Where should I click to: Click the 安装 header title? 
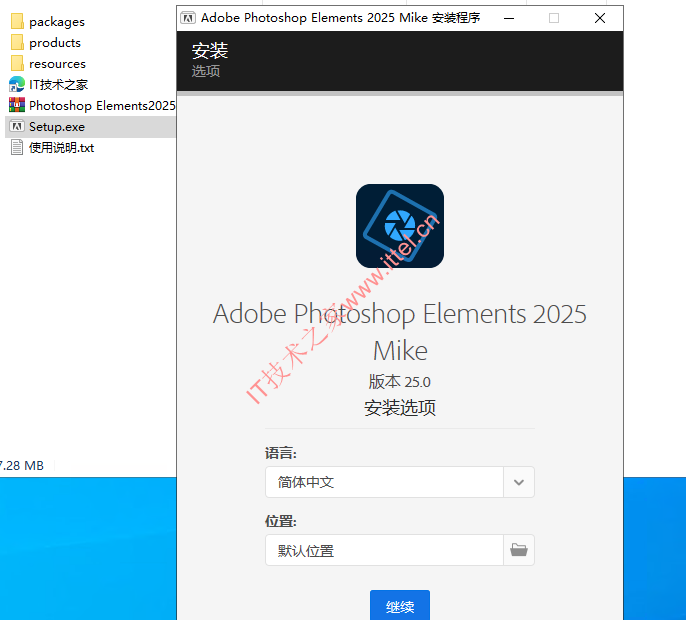[210, 50]
